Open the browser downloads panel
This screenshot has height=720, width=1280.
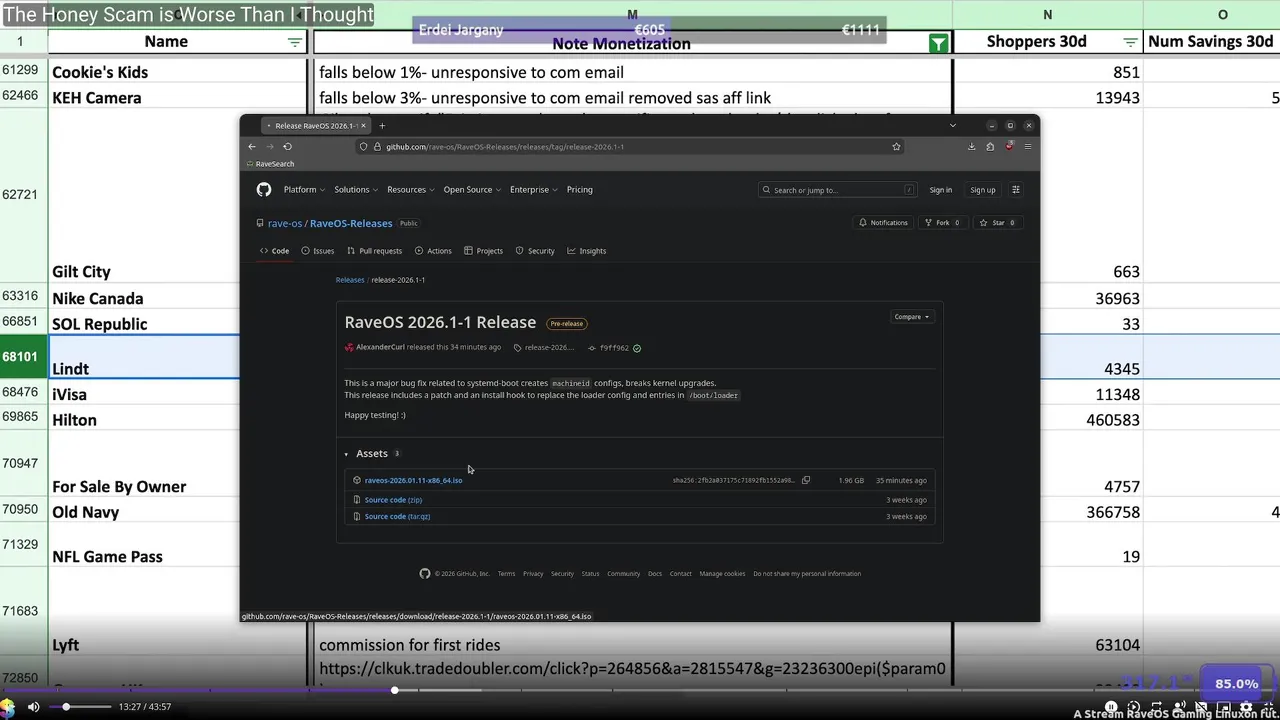(x=971, y=146)
